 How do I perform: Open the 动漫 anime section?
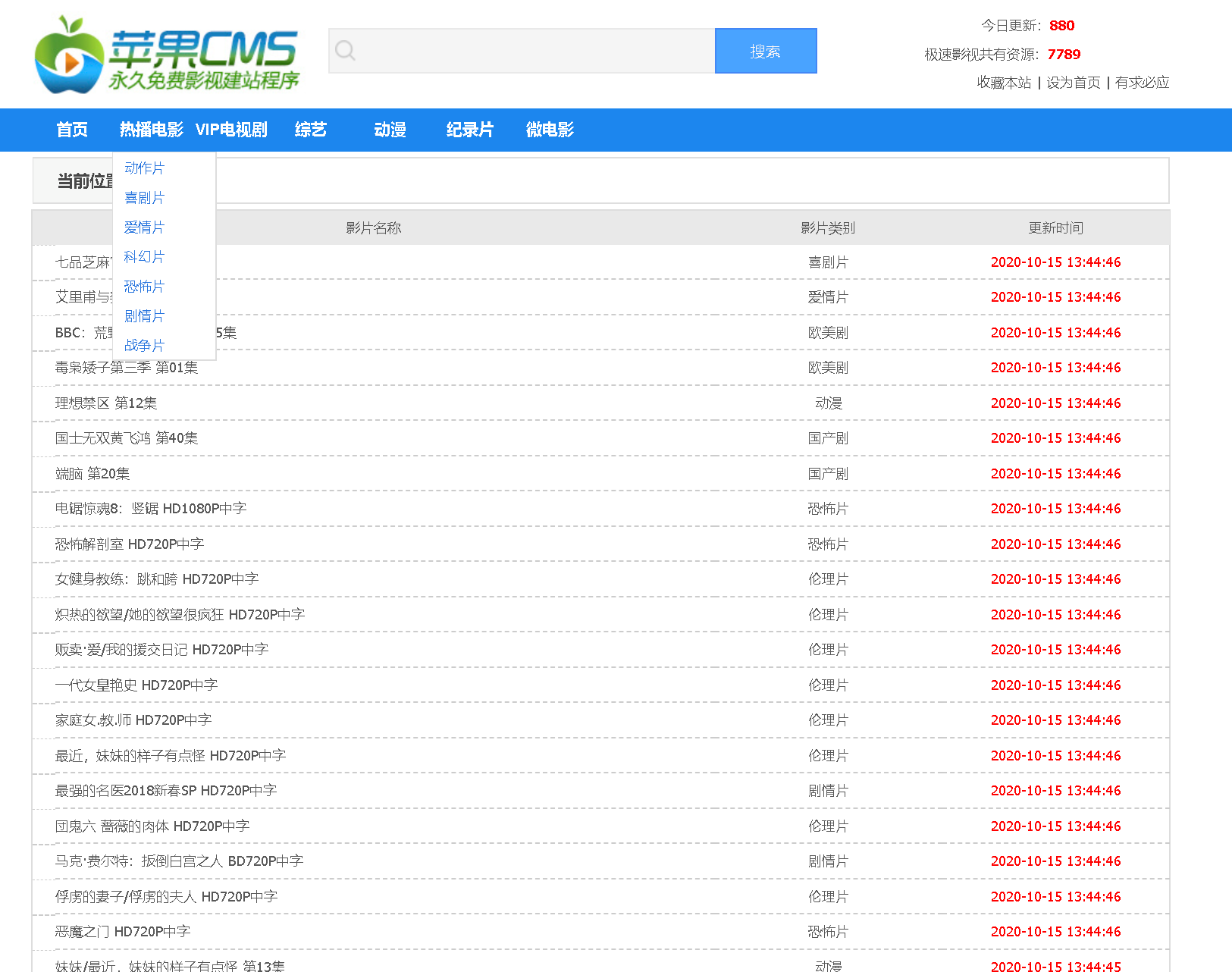[x=390, y=130]
